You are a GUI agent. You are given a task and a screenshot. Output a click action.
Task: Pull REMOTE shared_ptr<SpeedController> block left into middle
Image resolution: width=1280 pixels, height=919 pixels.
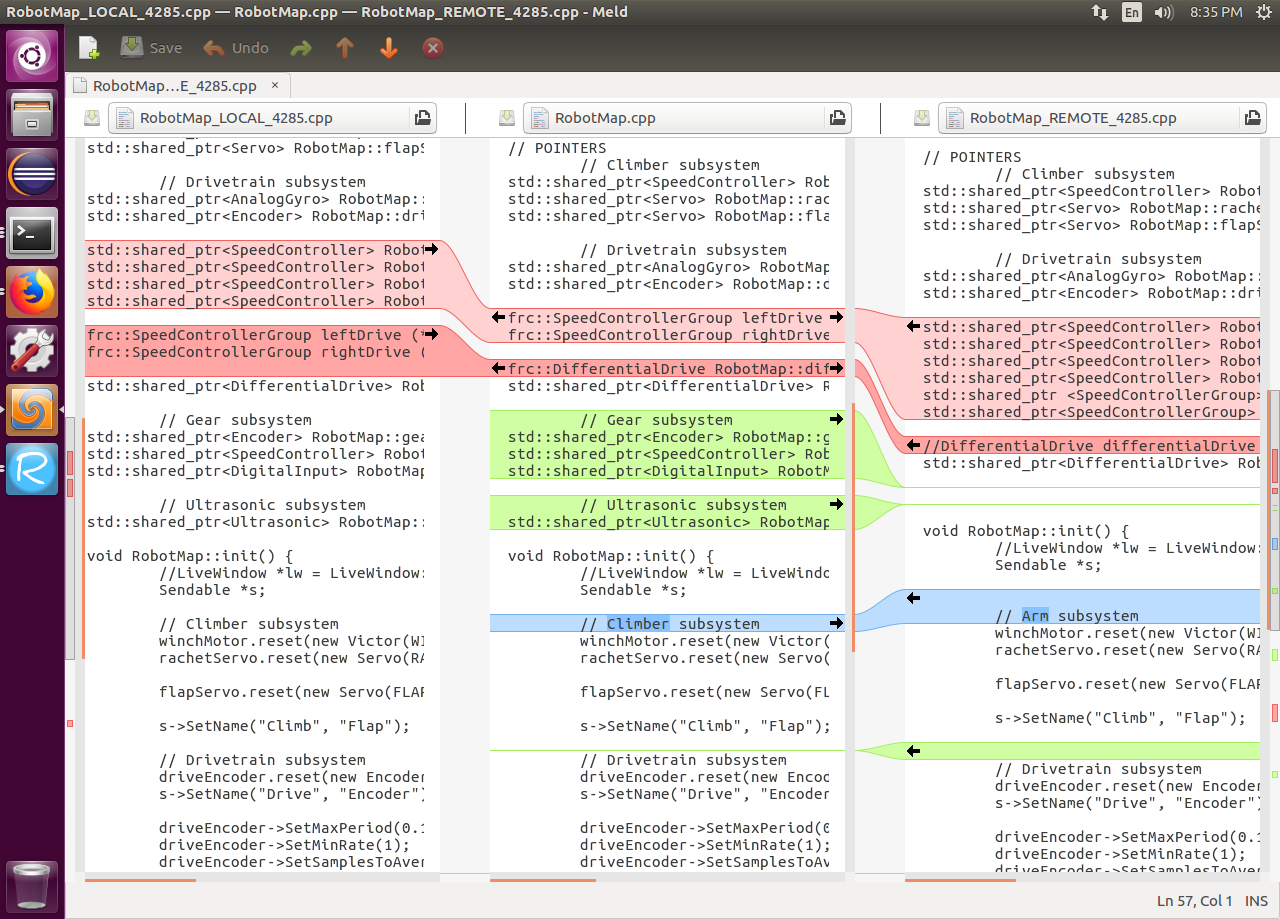pyautogui.click(x=913, y=326)
